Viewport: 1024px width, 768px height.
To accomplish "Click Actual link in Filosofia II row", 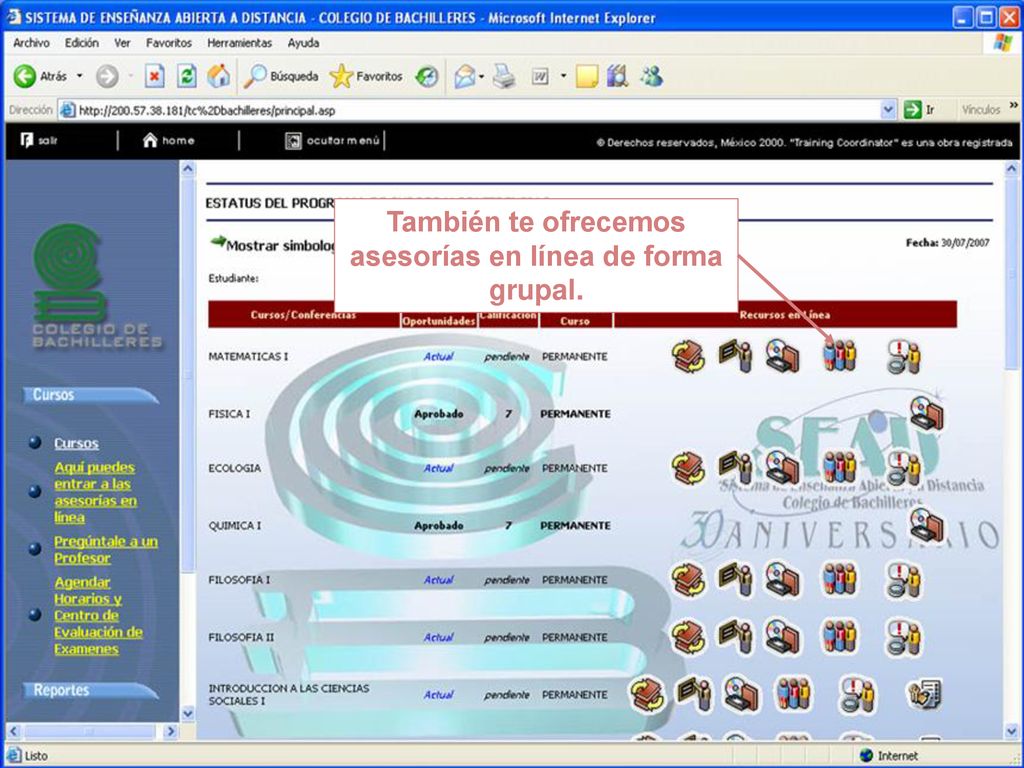I will [x=438, y=637].
